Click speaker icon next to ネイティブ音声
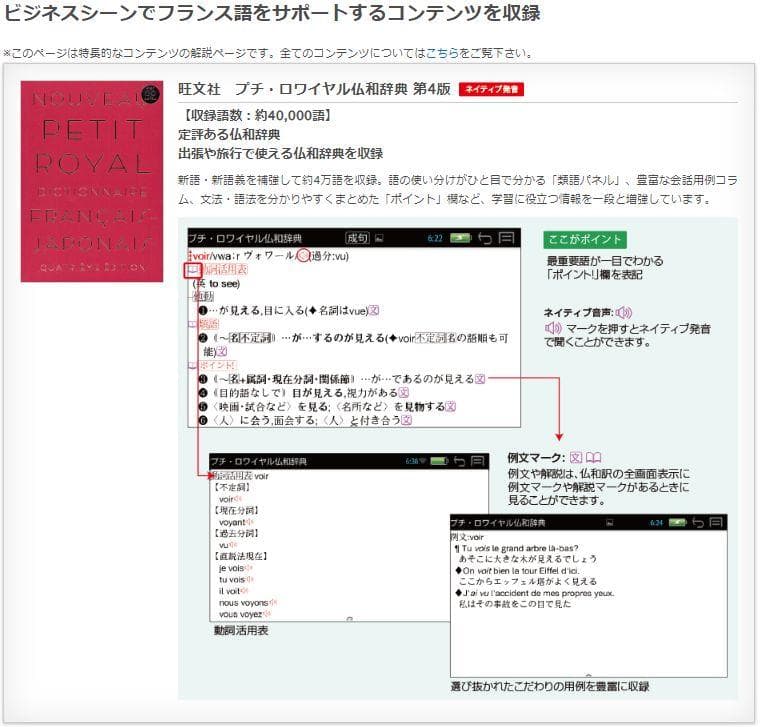 (624, 313)
